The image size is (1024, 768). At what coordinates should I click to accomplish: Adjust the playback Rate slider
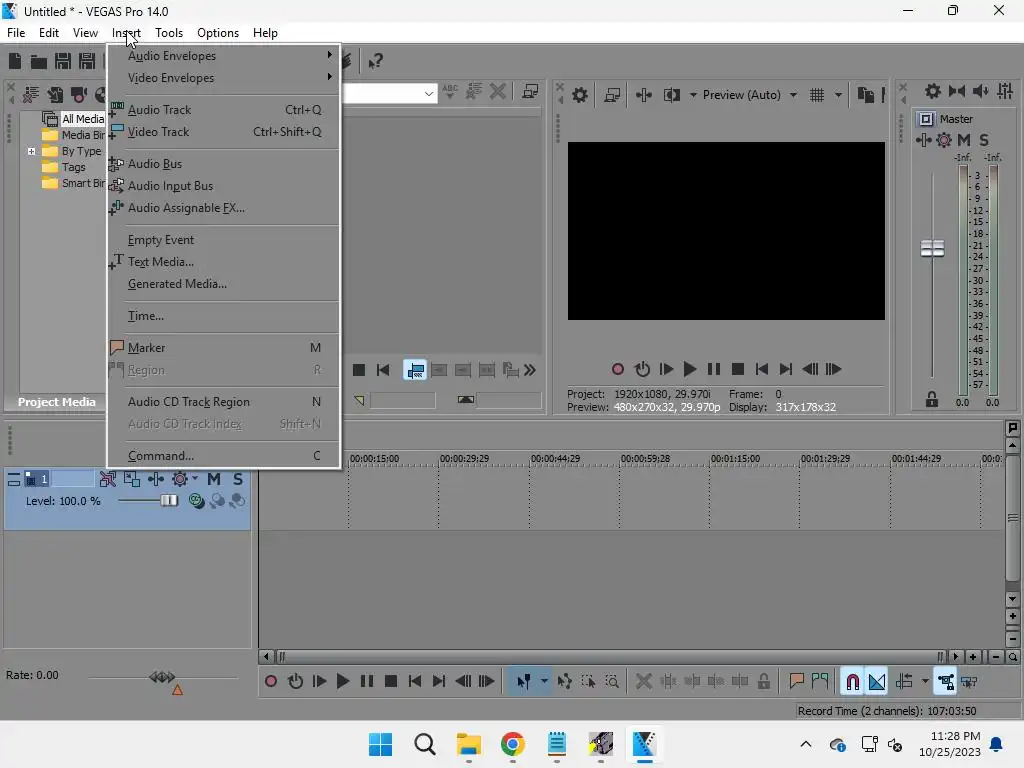point(162,677)
